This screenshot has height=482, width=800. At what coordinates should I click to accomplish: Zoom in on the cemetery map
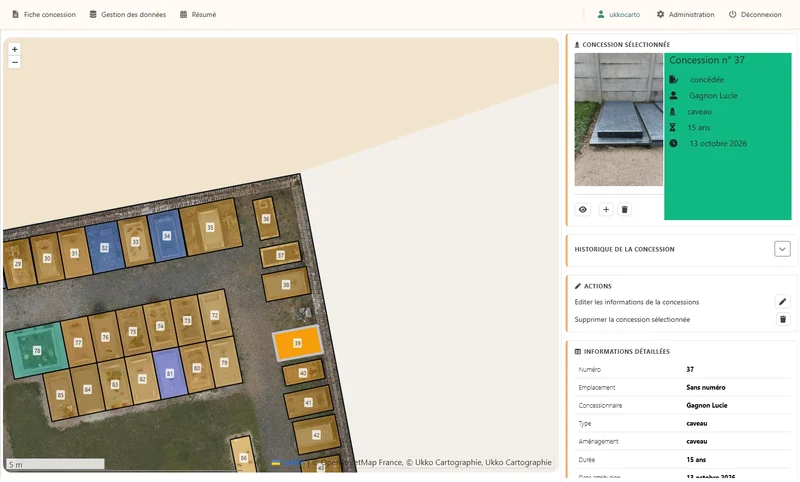click(x=14, y=49)
